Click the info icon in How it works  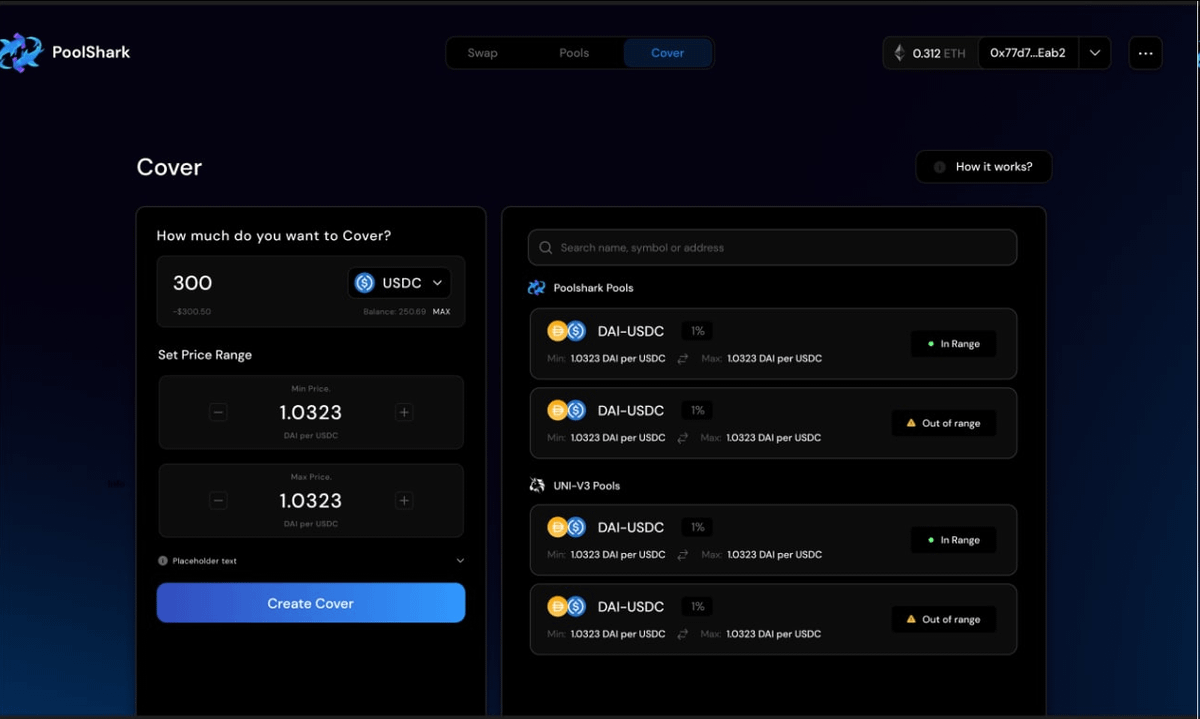click(939, 167)
